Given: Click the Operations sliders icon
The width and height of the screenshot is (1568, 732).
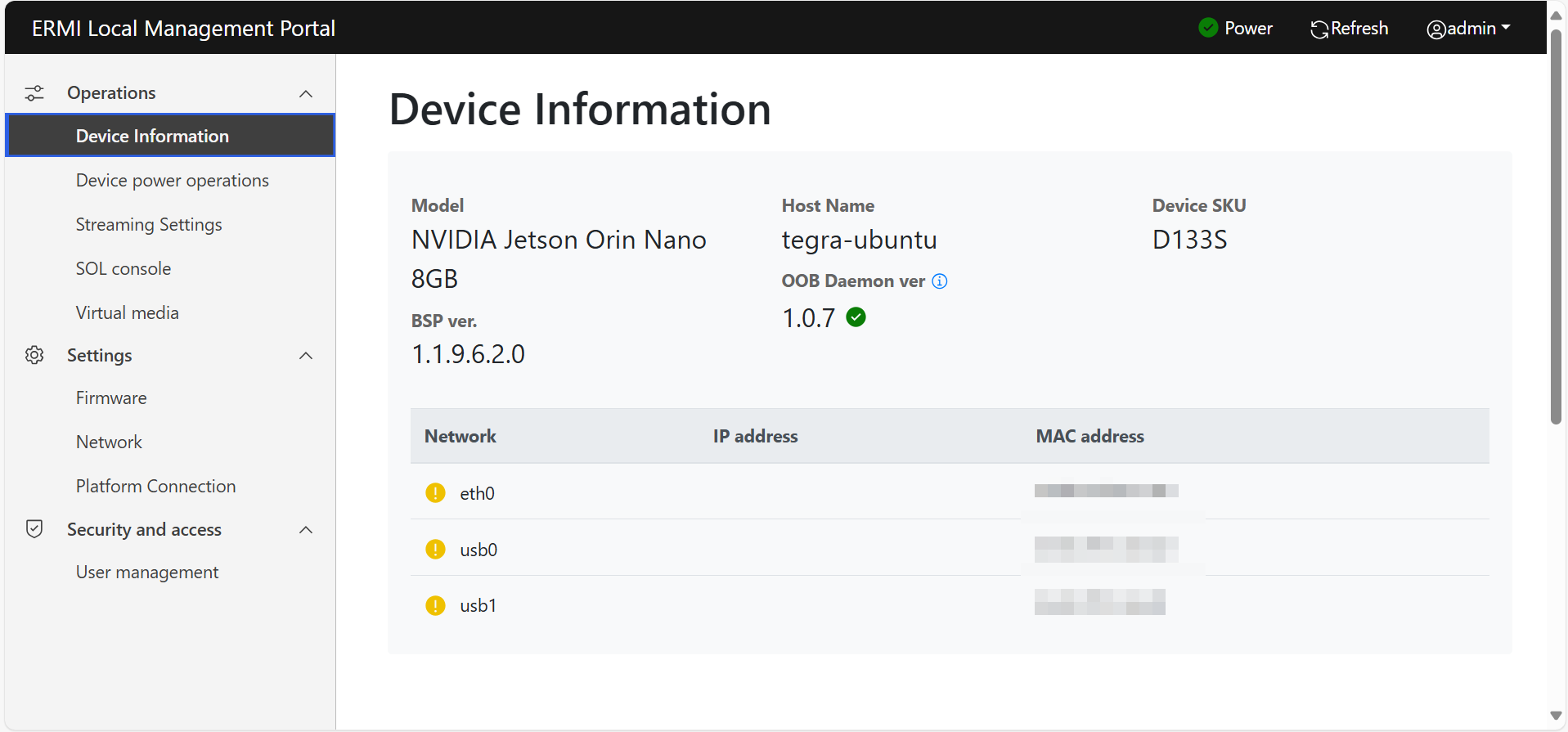Looking at the screenshot, I should [34, 93].
